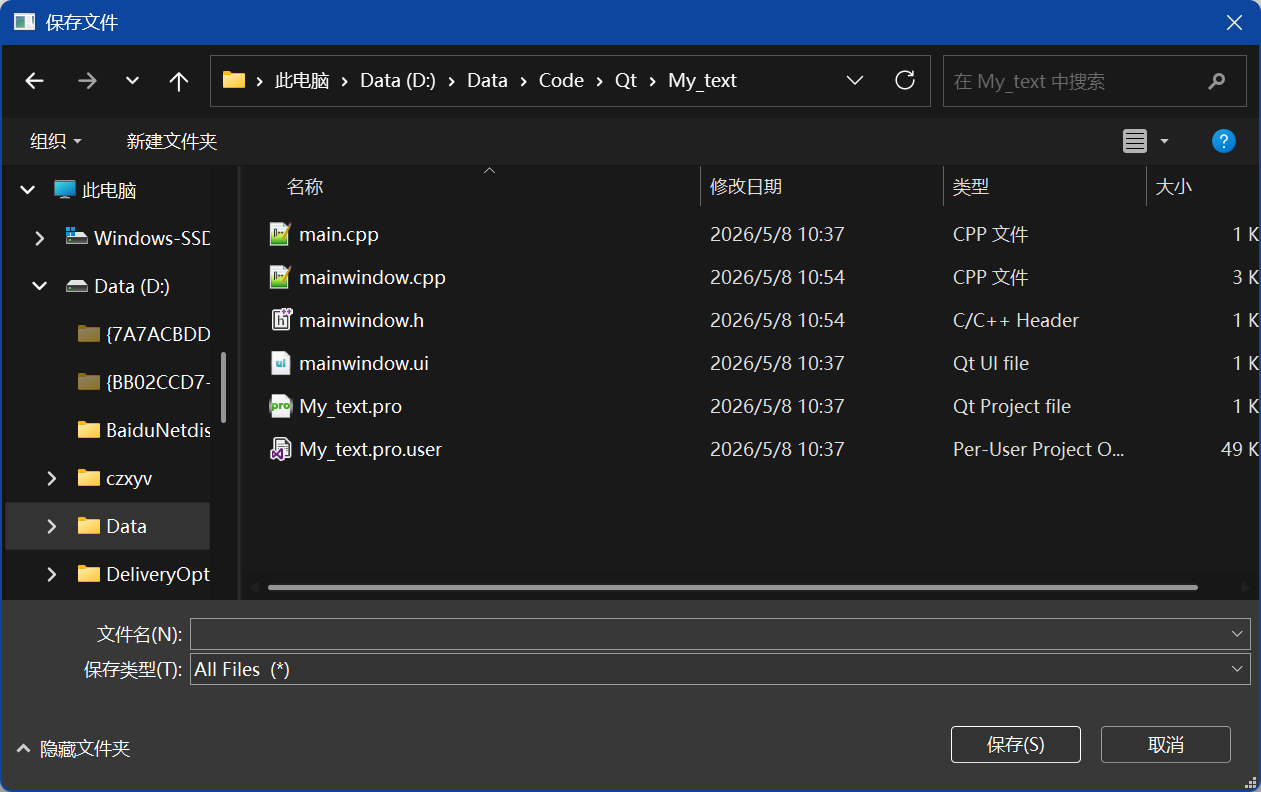Screen dimensions: 1261x792
Task: Select file name mainwindow.cpp
Action: tap(372, 278)
